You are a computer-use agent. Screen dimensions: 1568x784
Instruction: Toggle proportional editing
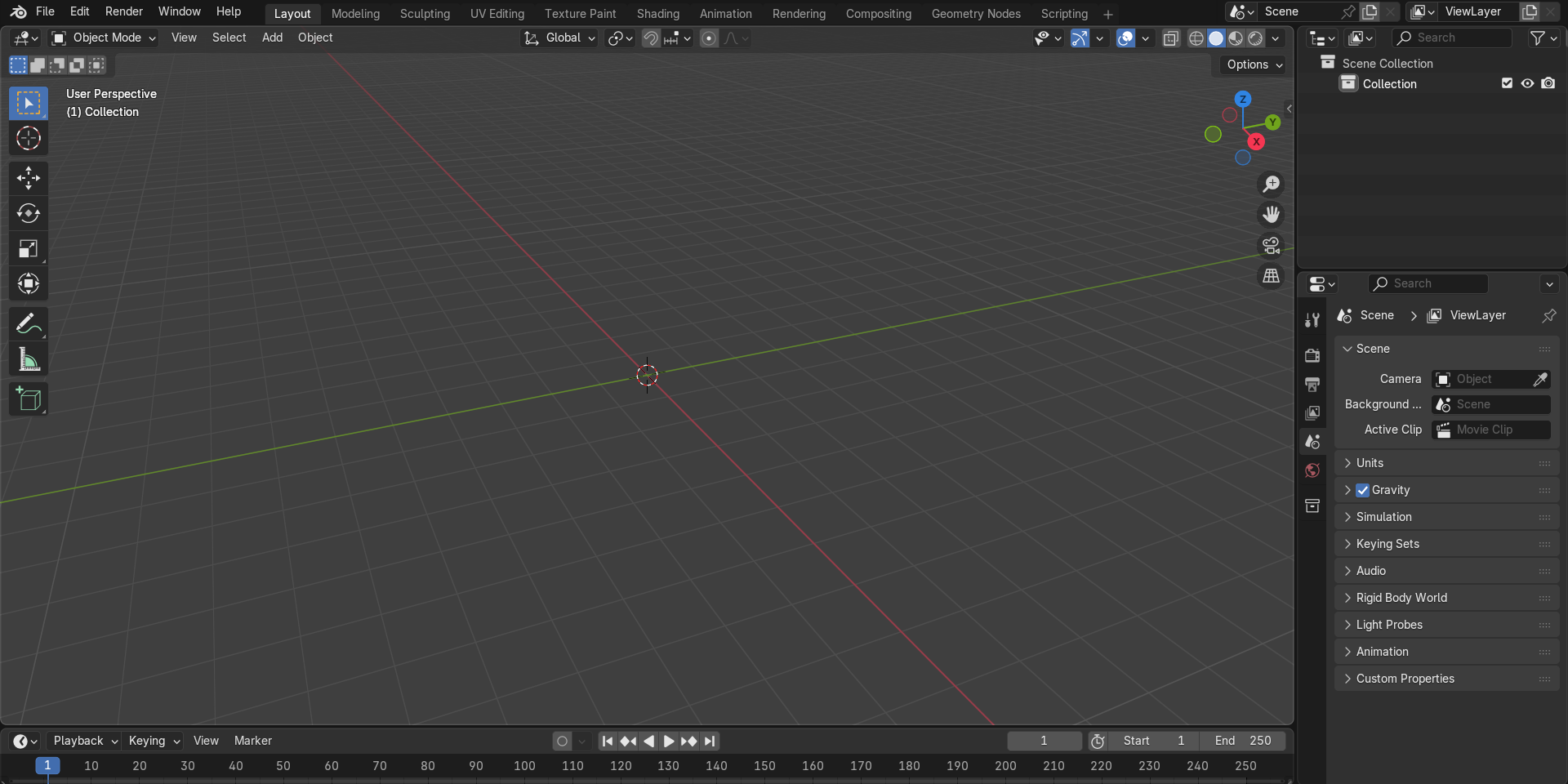pos(709,38)
